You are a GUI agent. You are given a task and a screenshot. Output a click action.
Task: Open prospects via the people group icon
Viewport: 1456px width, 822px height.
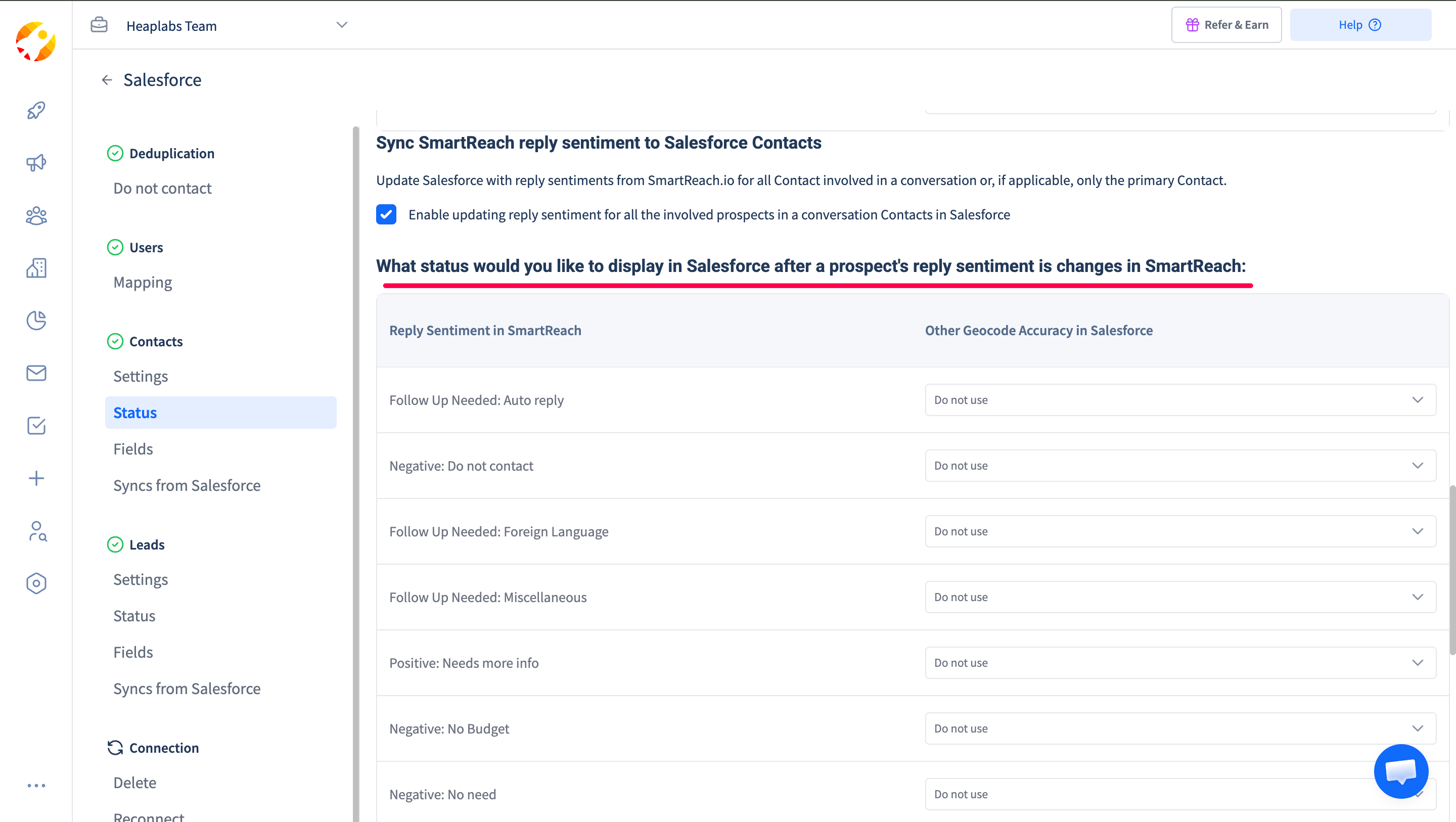click(36, 215)
